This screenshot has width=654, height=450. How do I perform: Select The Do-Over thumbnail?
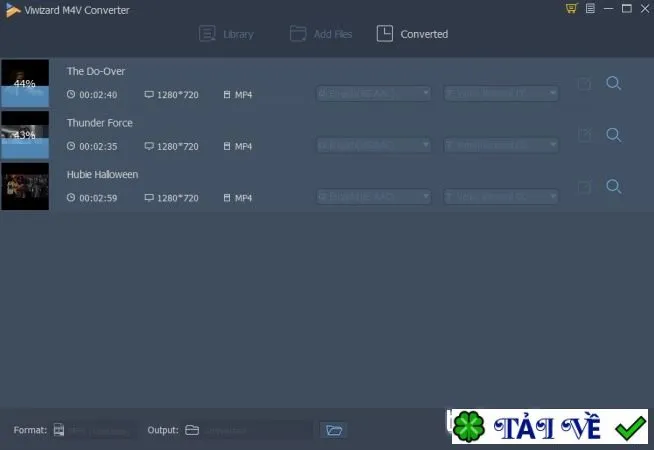25,83
